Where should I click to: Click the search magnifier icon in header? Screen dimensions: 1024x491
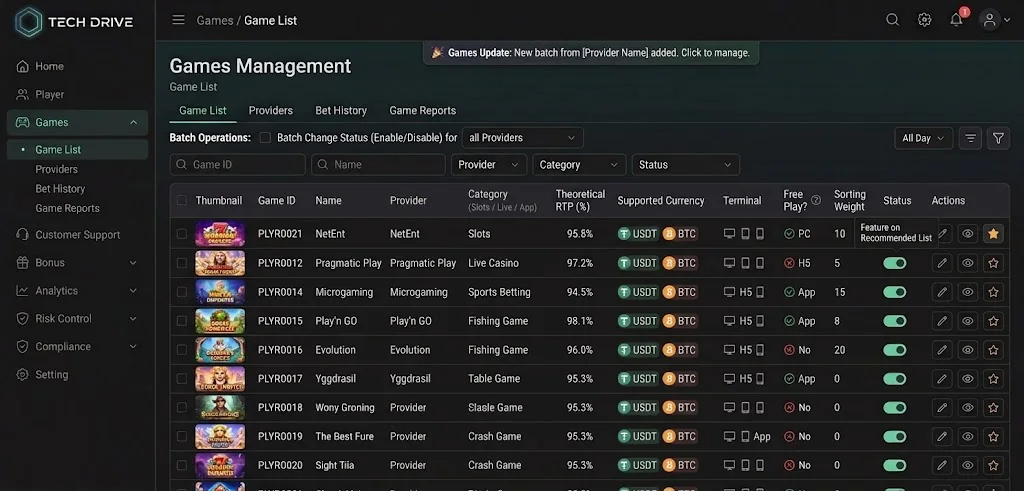892,20
